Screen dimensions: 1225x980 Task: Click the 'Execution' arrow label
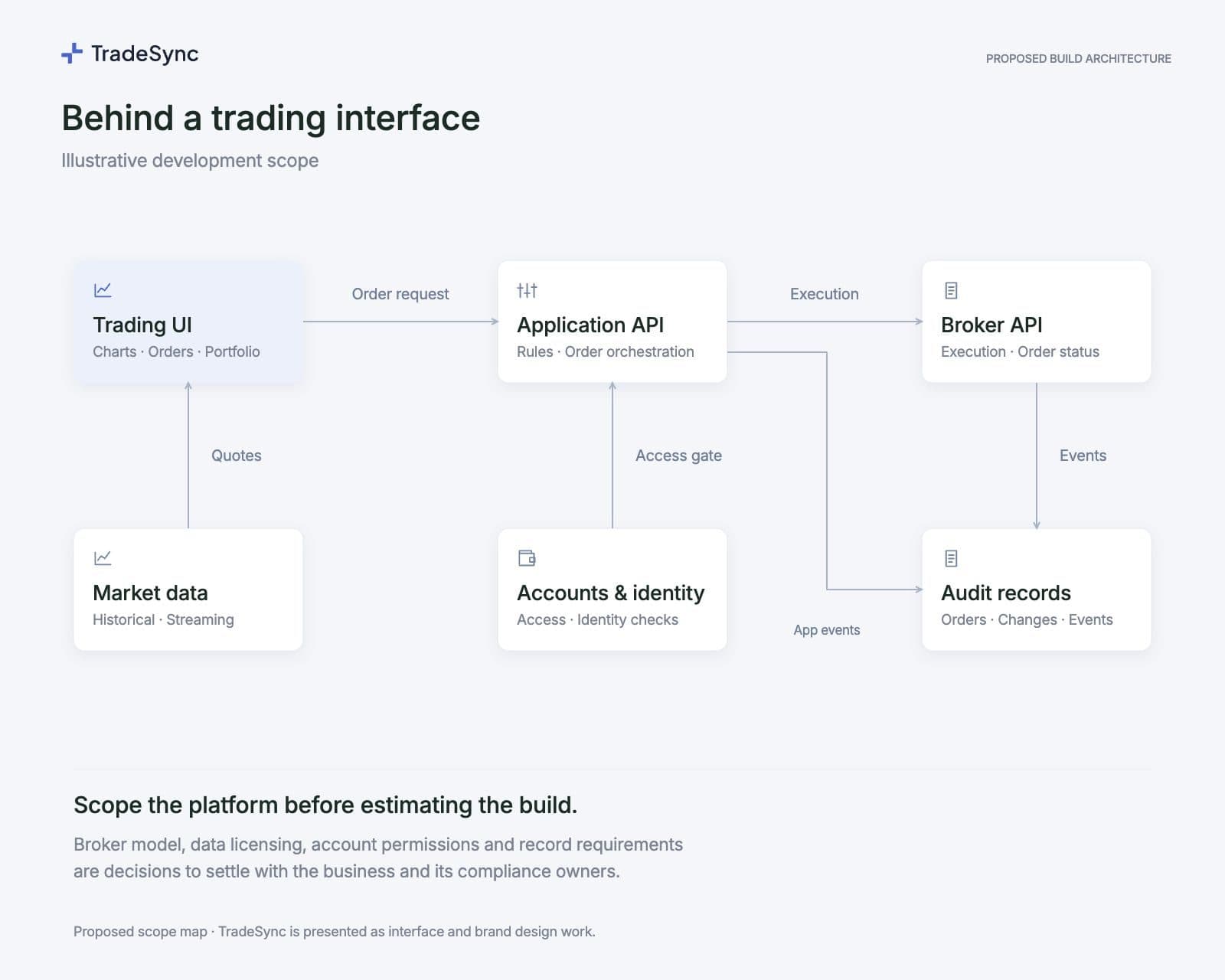point(825,294)
